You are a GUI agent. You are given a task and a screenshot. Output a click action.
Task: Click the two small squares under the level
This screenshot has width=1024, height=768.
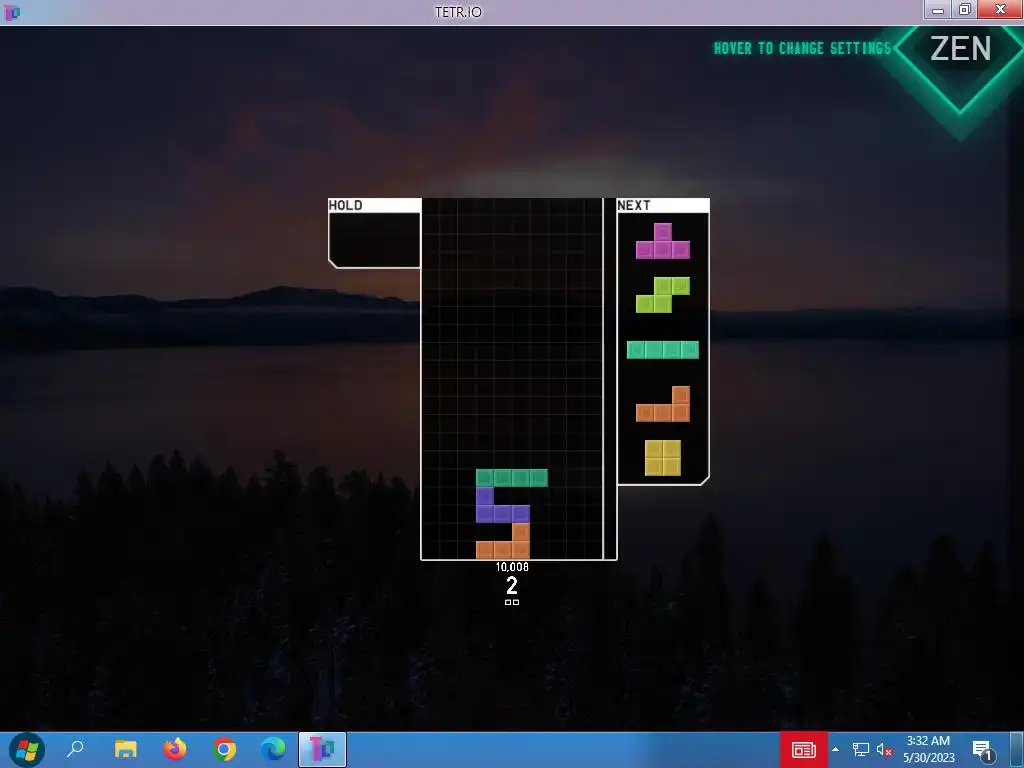512,602
